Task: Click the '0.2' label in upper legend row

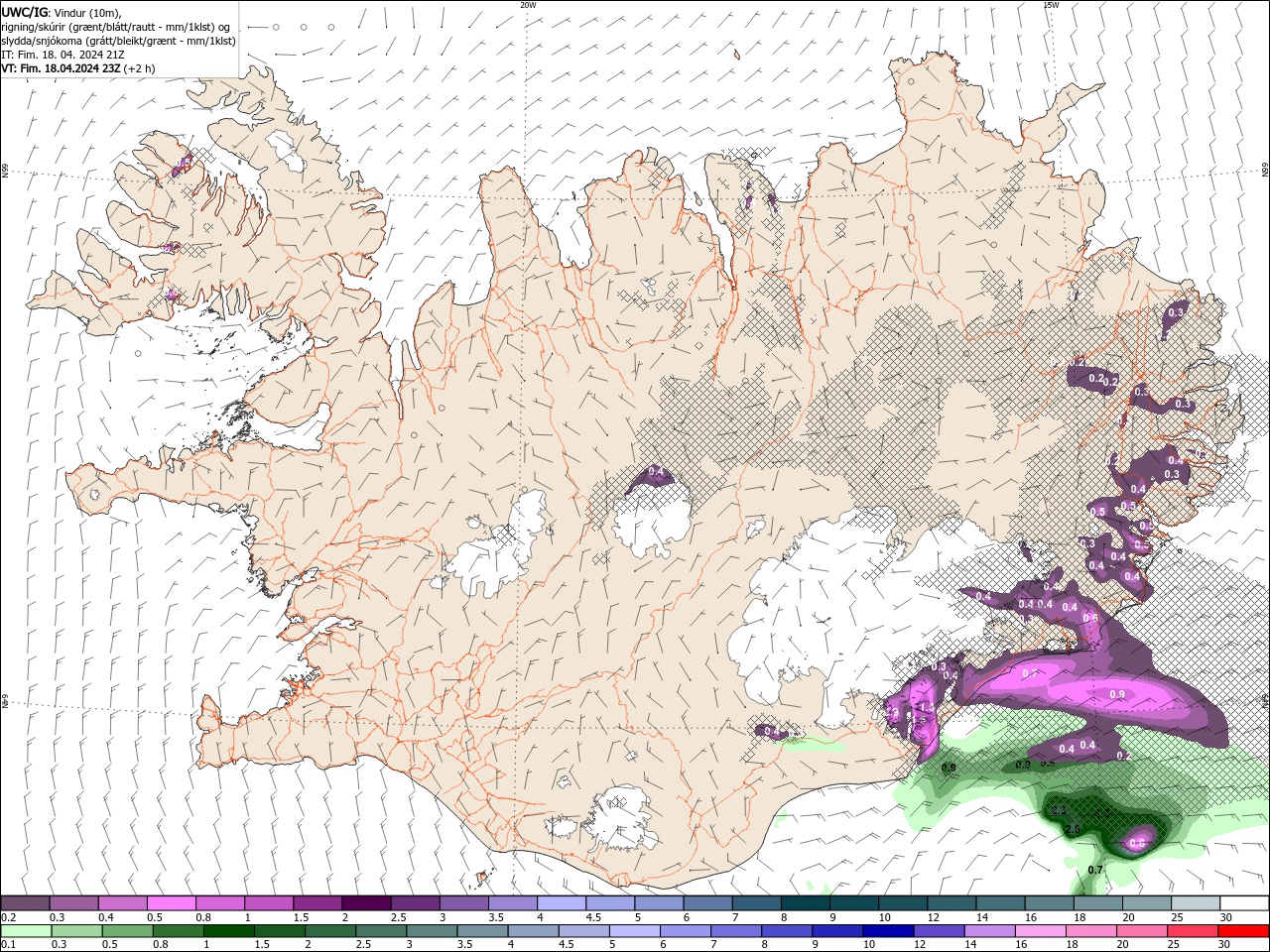Action: (x=10, y=917)
